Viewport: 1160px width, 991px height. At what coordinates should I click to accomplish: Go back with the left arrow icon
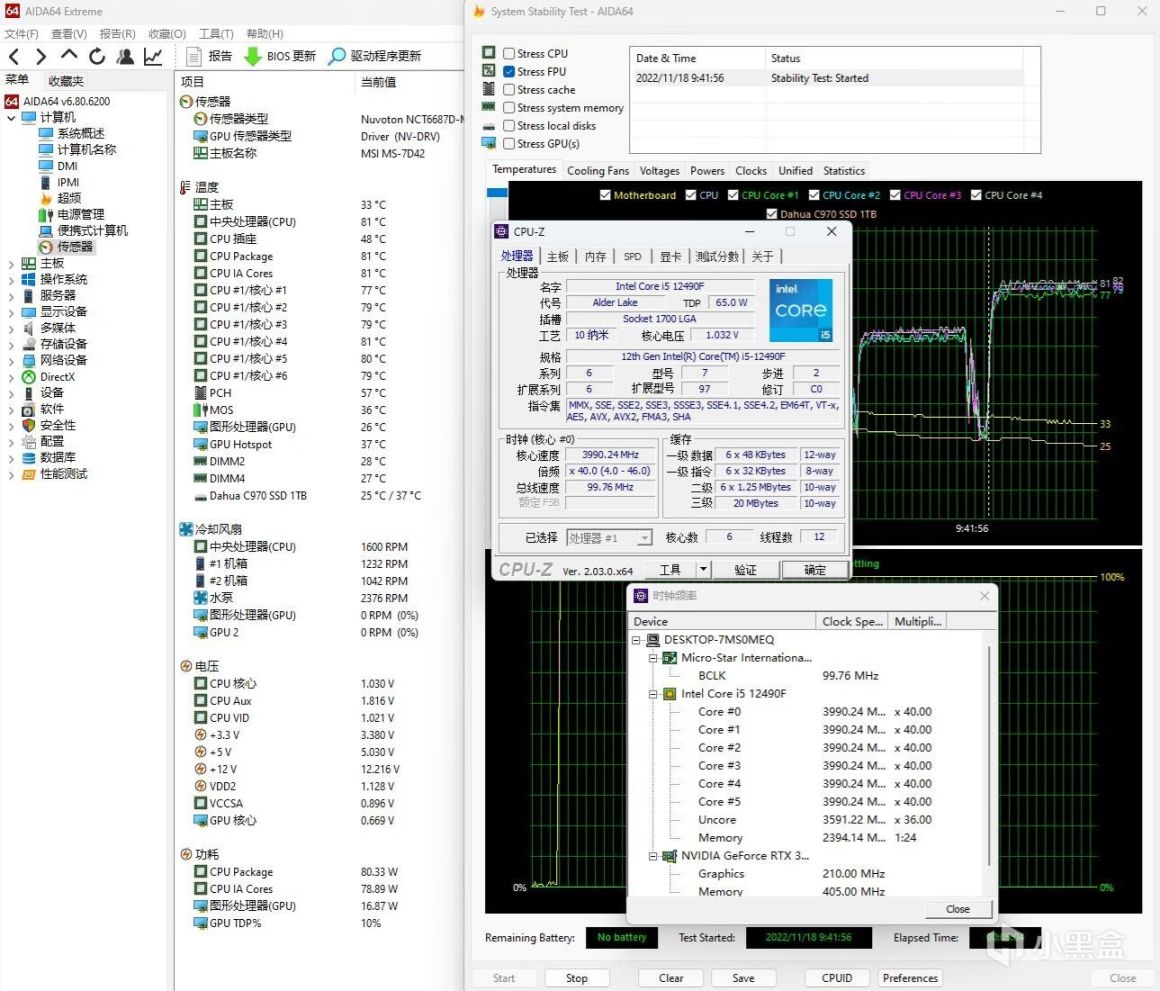coord(14,56)
